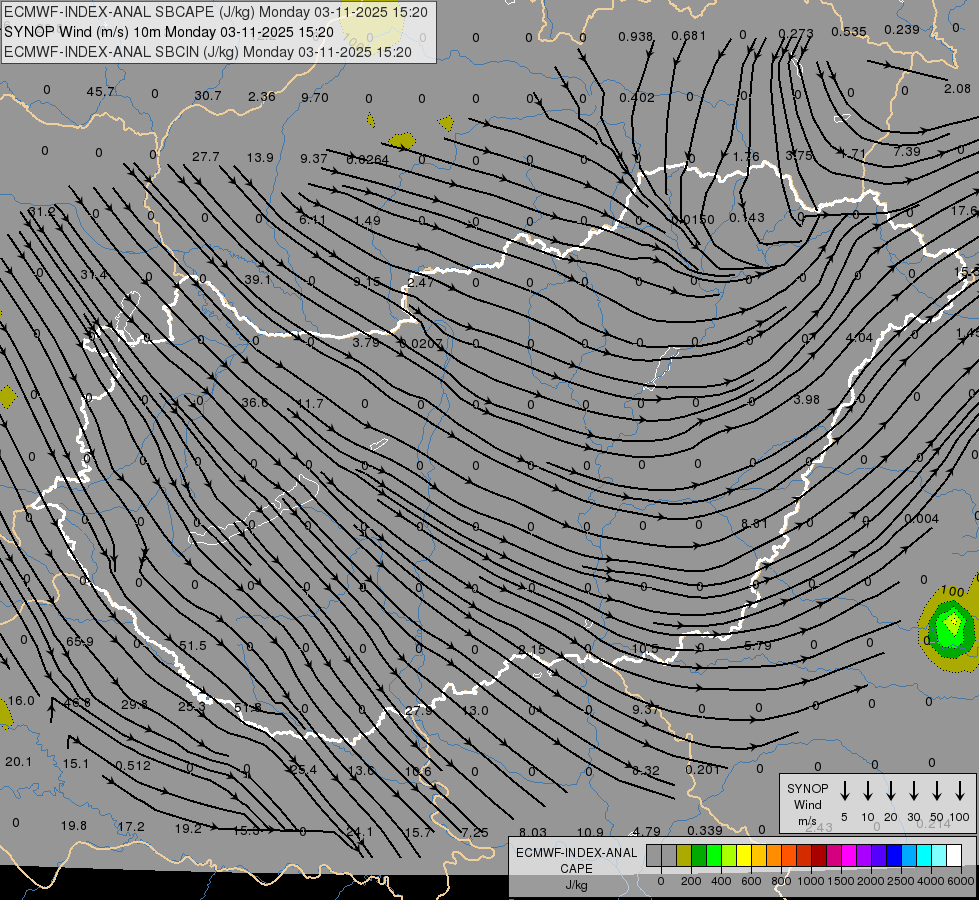Click the grid value 8.81
Image resolution: width=979 pixels, height=900 pixels.
click(x=754, y=523)
